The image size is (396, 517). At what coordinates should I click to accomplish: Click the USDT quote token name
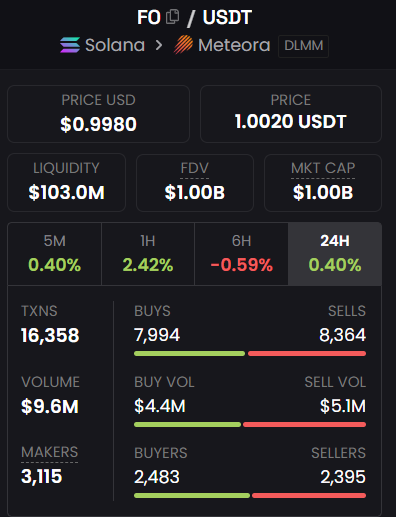(227, 17)
